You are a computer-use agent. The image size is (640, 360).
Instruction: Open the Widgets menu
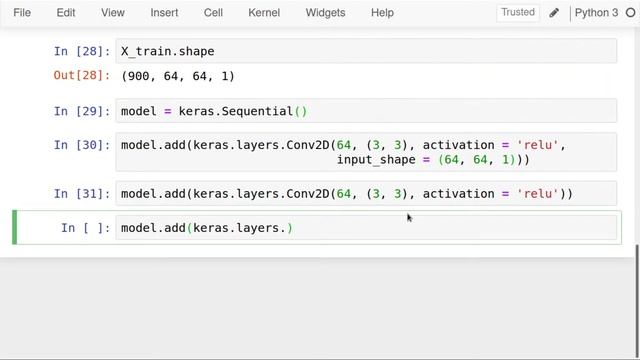pos(325,13)
